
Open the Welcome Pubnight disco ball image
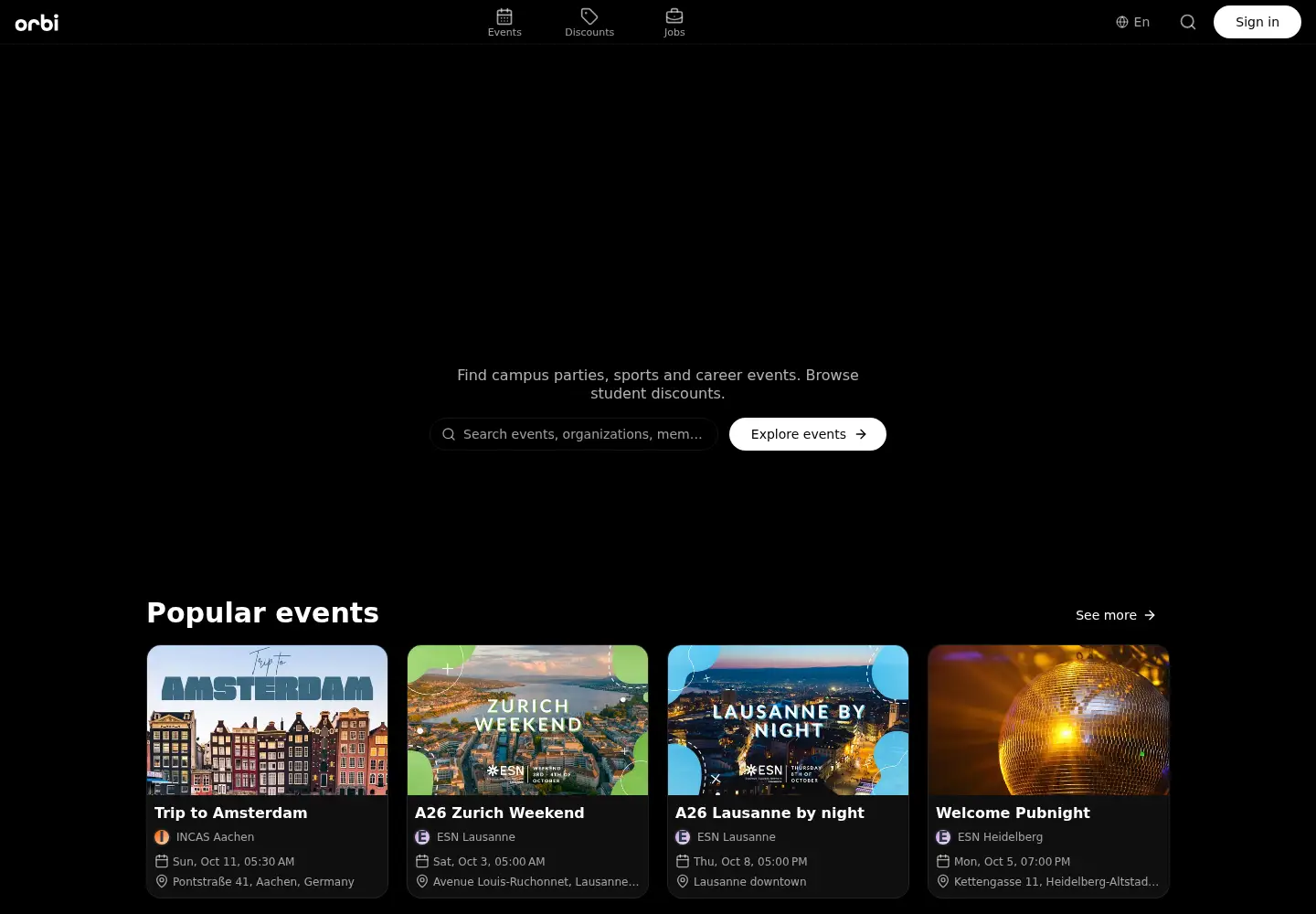[x=1048, y=720]
